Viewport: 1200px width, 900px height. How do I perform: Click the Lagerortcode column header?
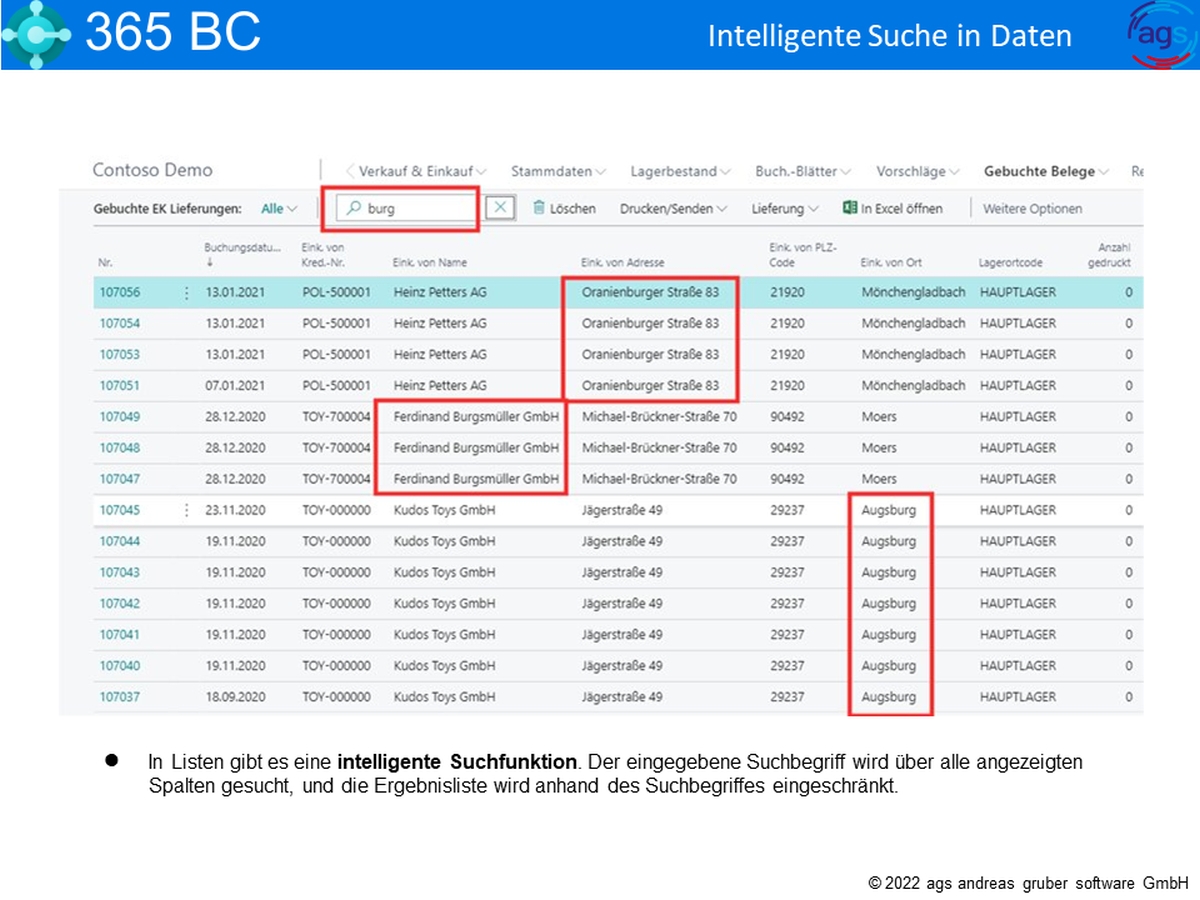1011,263
